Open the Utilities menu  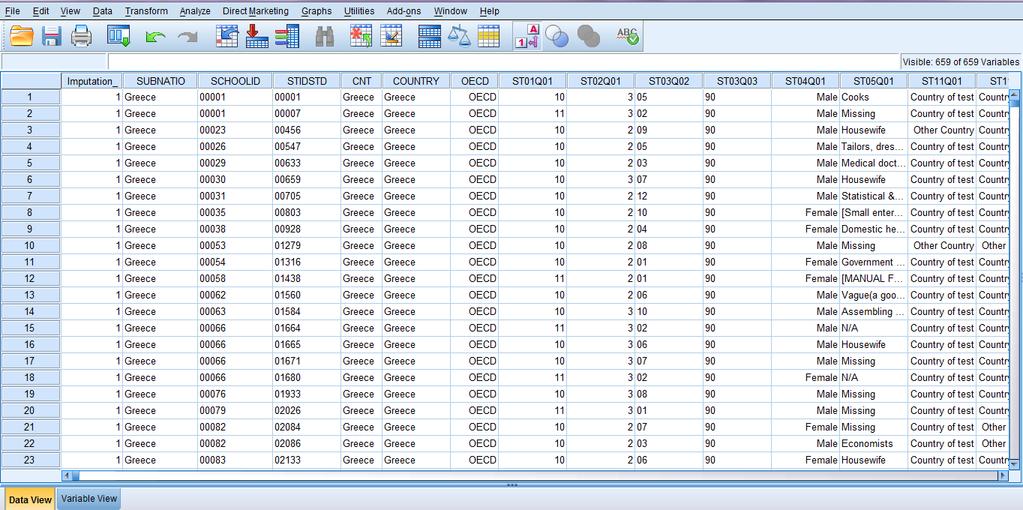tap(359, 11)
